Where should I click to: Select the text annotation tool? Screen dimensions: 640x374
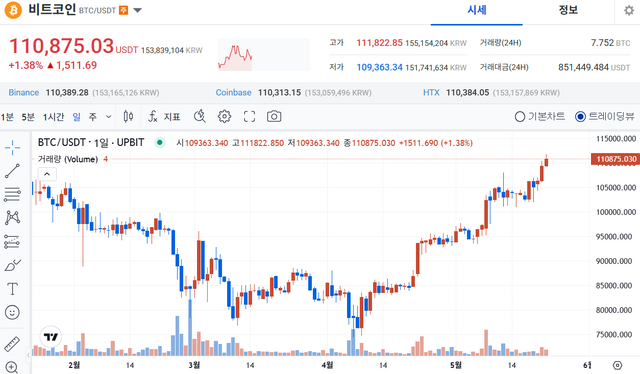click(12, 289)
